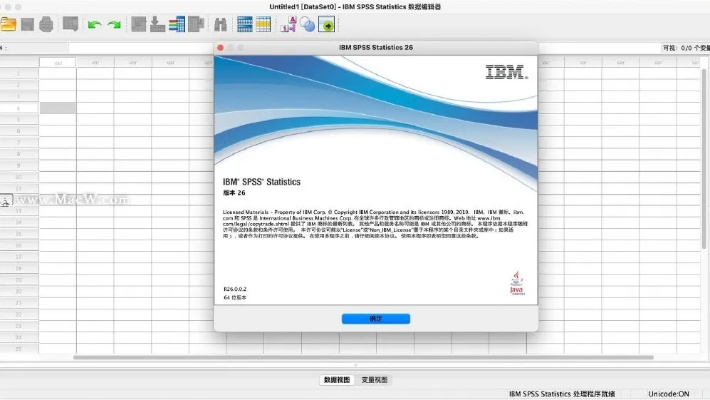Click the Use variable sets circles icon
Viewport: 710px width, 400px height.
(307, 24)
